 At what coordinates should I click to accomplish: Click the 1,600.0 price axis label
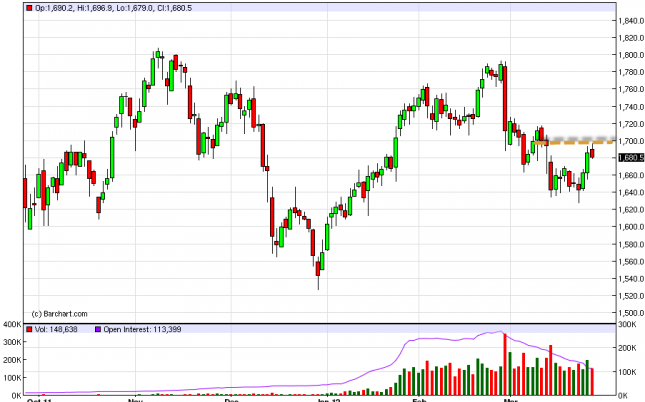click(631, 227)
